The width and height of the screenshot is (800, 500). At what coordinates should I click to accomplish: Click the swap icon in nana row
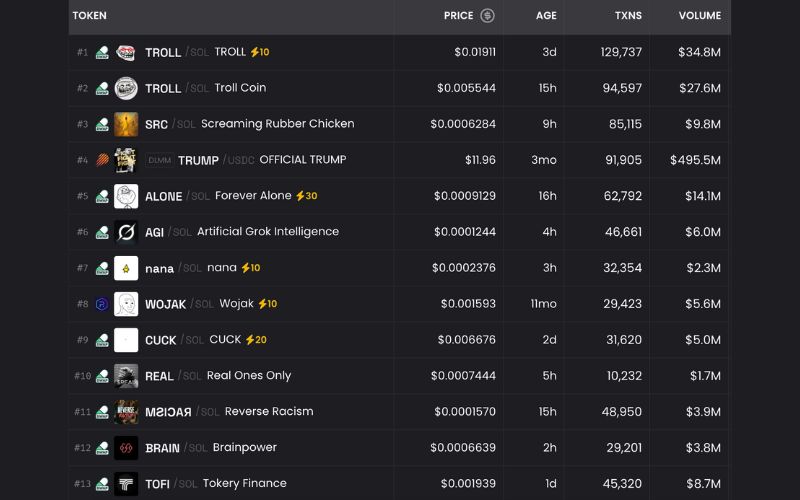pos(102,268)
